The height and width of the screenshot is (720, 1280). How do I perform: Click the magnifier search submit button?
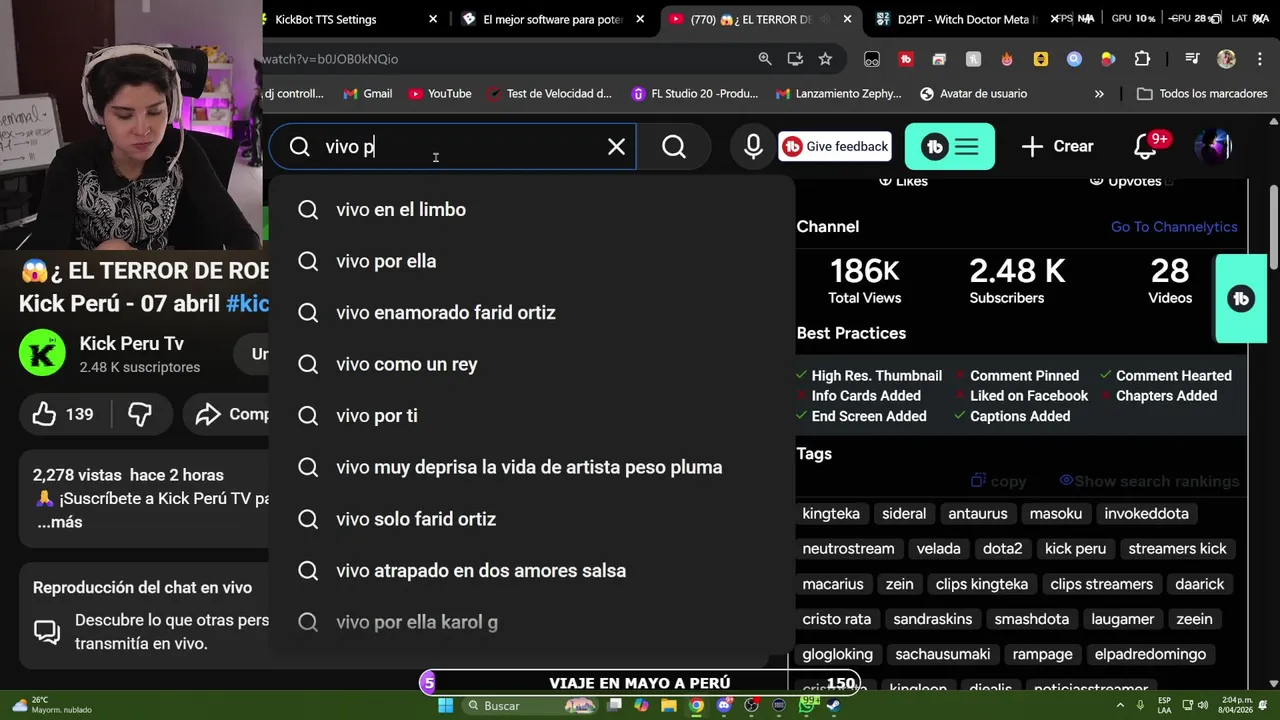coord(674,147)
